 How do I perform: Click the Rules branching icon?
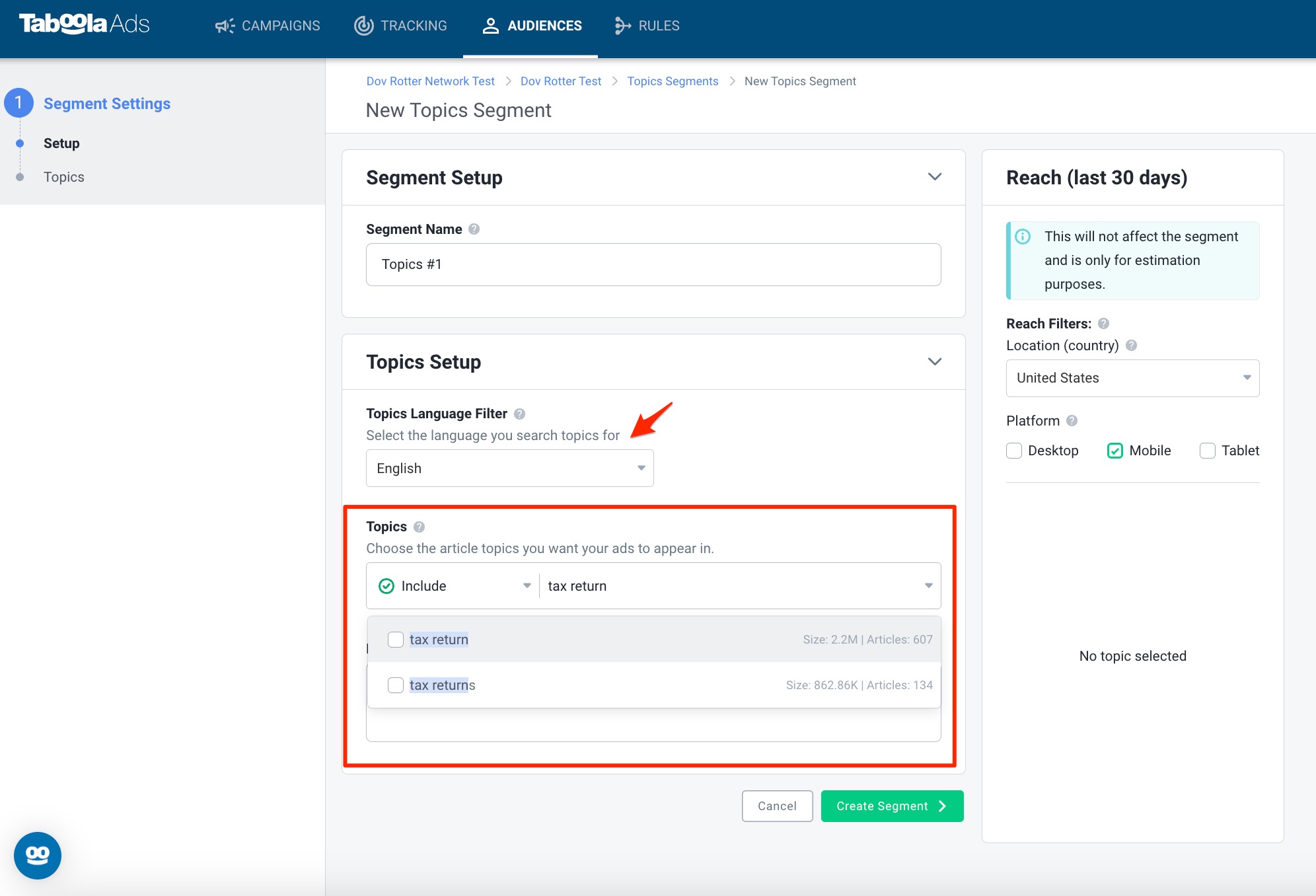(x=622, y=26)
